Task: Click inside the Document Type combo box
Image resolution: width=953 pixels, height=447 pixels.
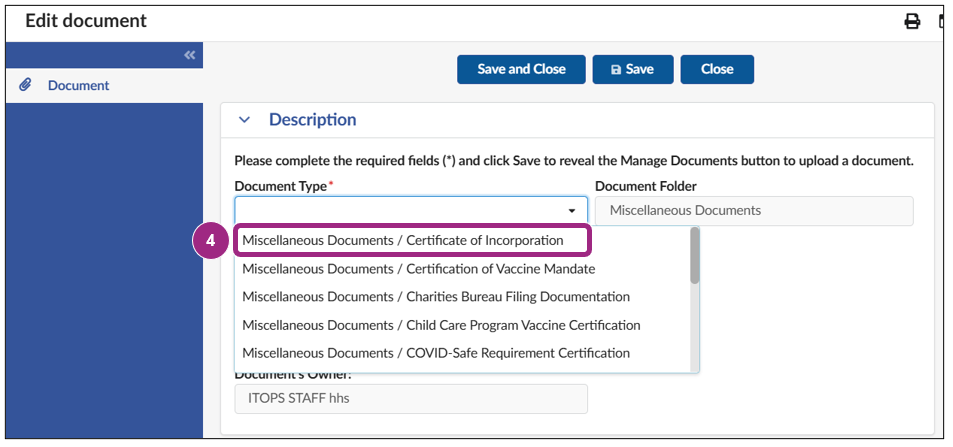Action: [x=400, y=211]
